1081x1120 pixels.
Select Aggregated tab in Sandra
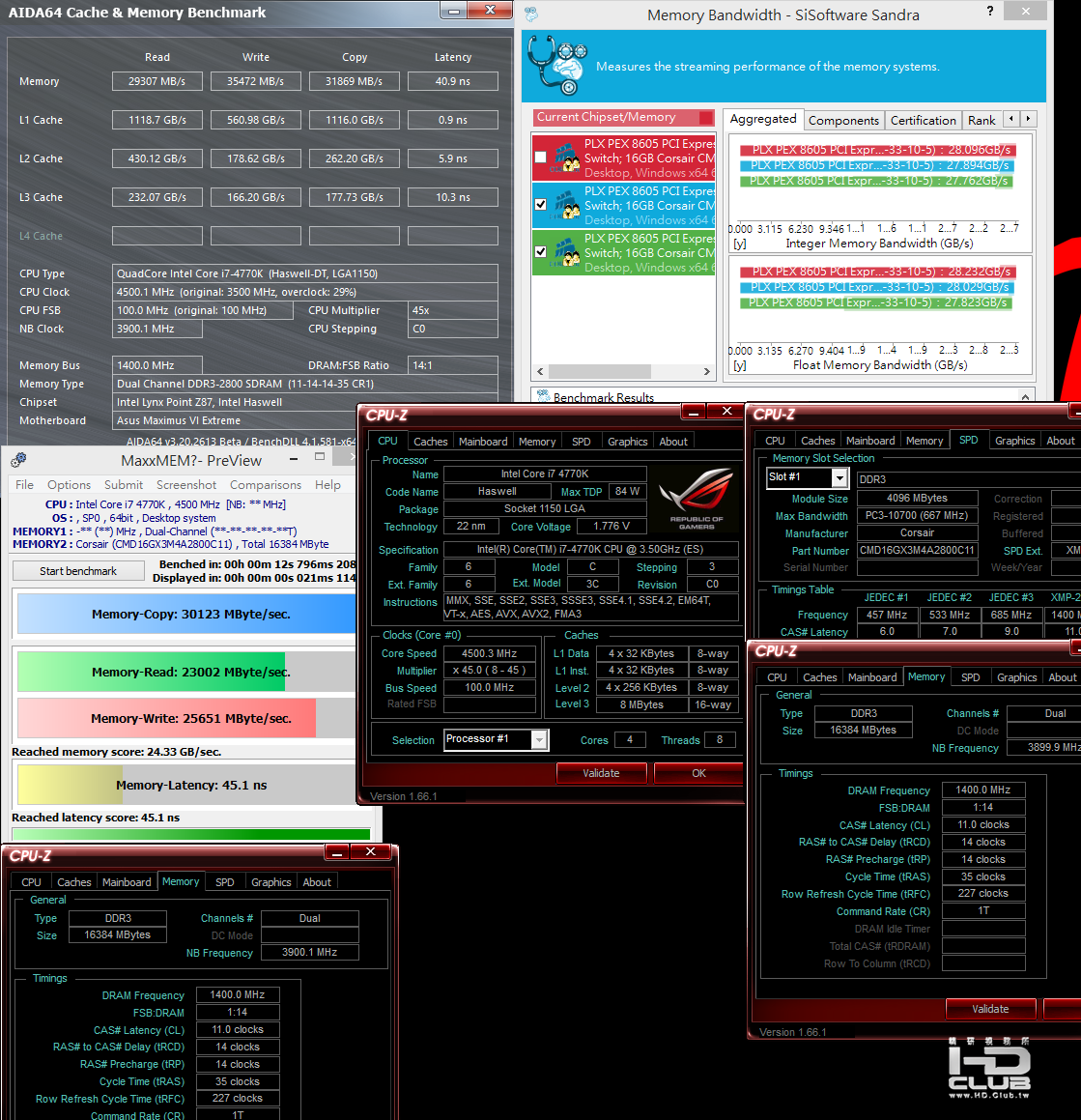[x=762, y=119]
